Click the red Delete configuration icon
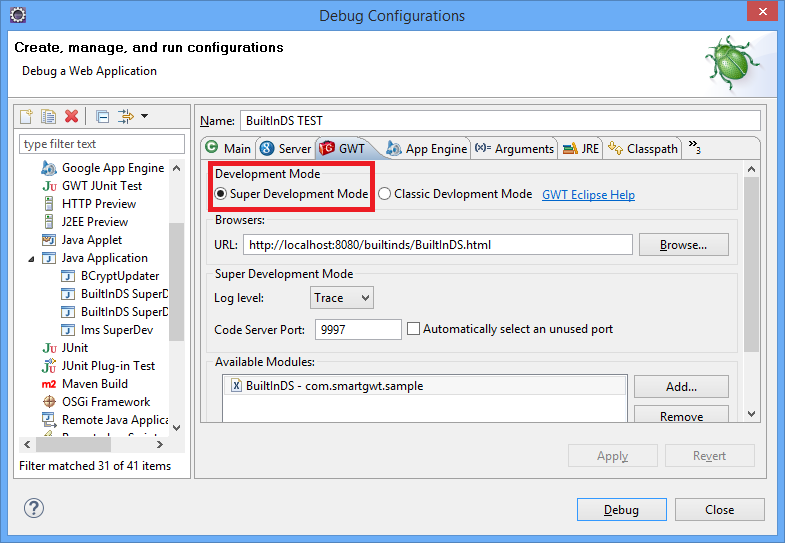The image size is (785, 543). tap(71, 117)
